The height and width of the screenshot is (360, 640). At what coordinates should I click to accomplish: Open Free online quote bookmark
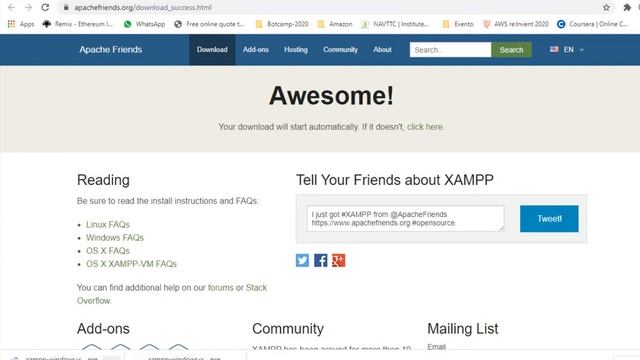(209, 24)
